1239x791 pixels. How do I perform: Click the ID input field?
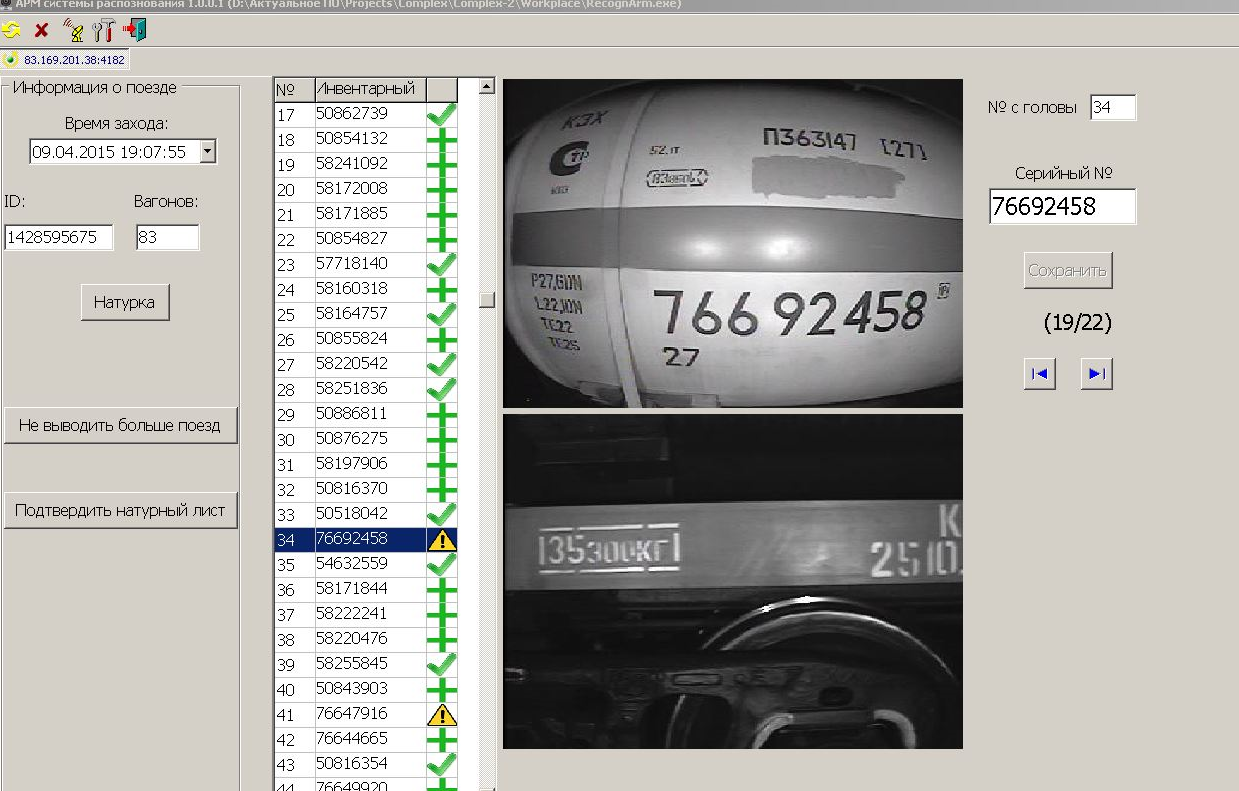click(59, 238)
